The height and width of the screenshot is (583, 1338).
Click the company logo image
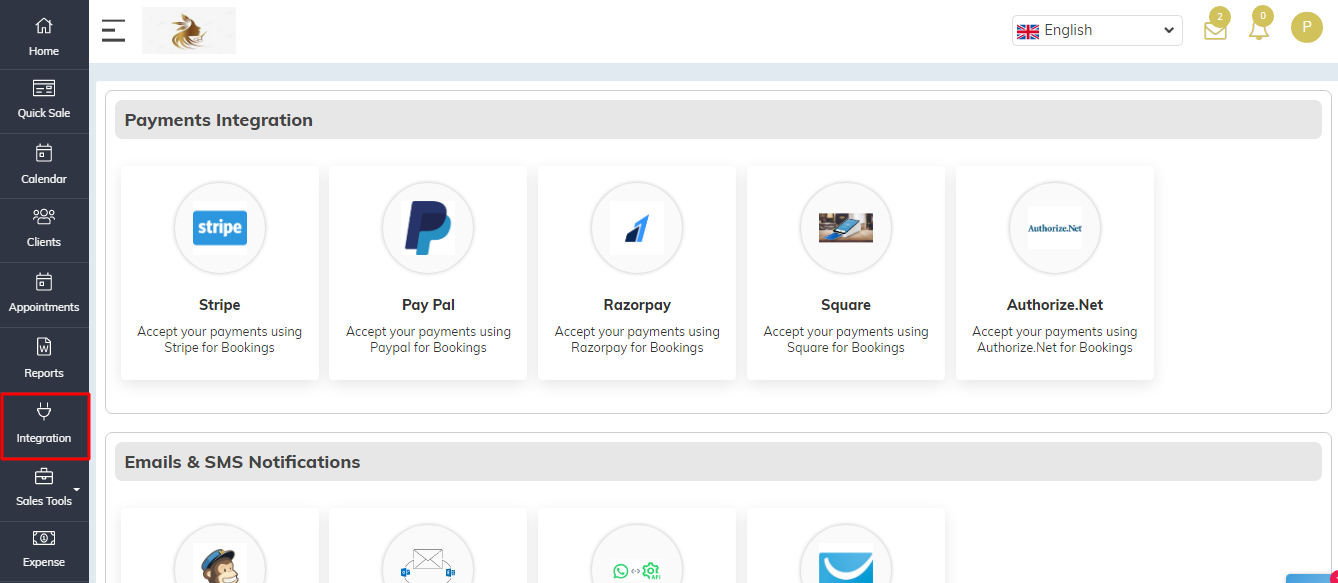(x=189, y=30)
